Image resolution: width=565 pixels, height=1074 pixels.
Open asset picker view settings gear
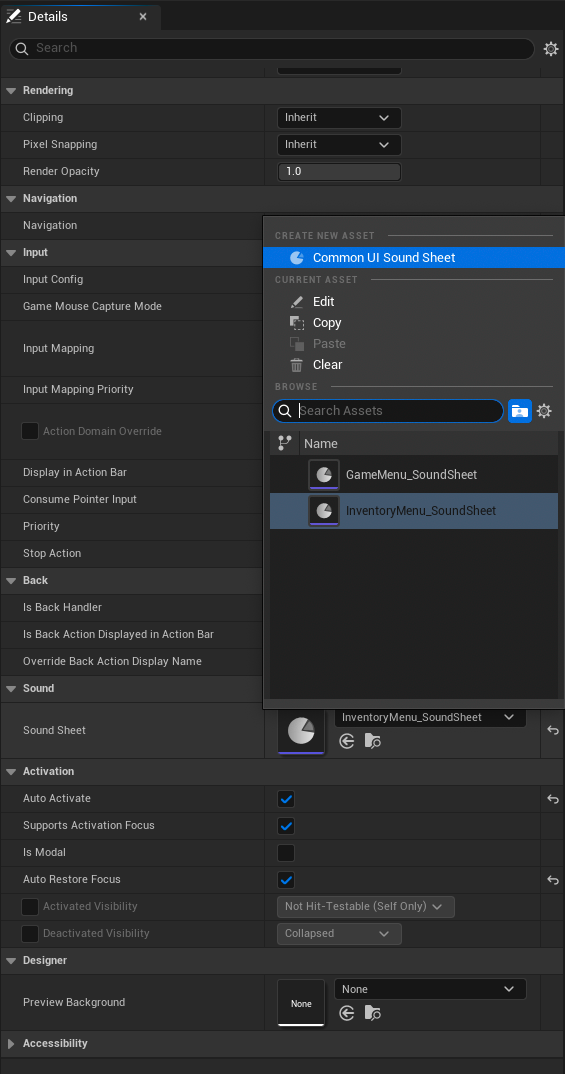[x=544, y=411]
